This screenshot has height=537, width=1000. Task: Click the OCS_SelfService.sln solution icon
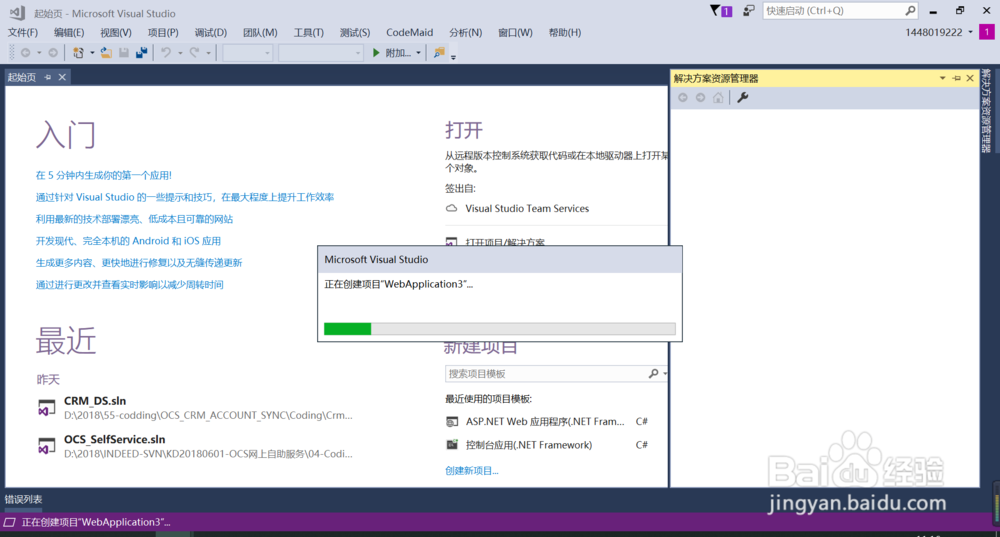47,445
